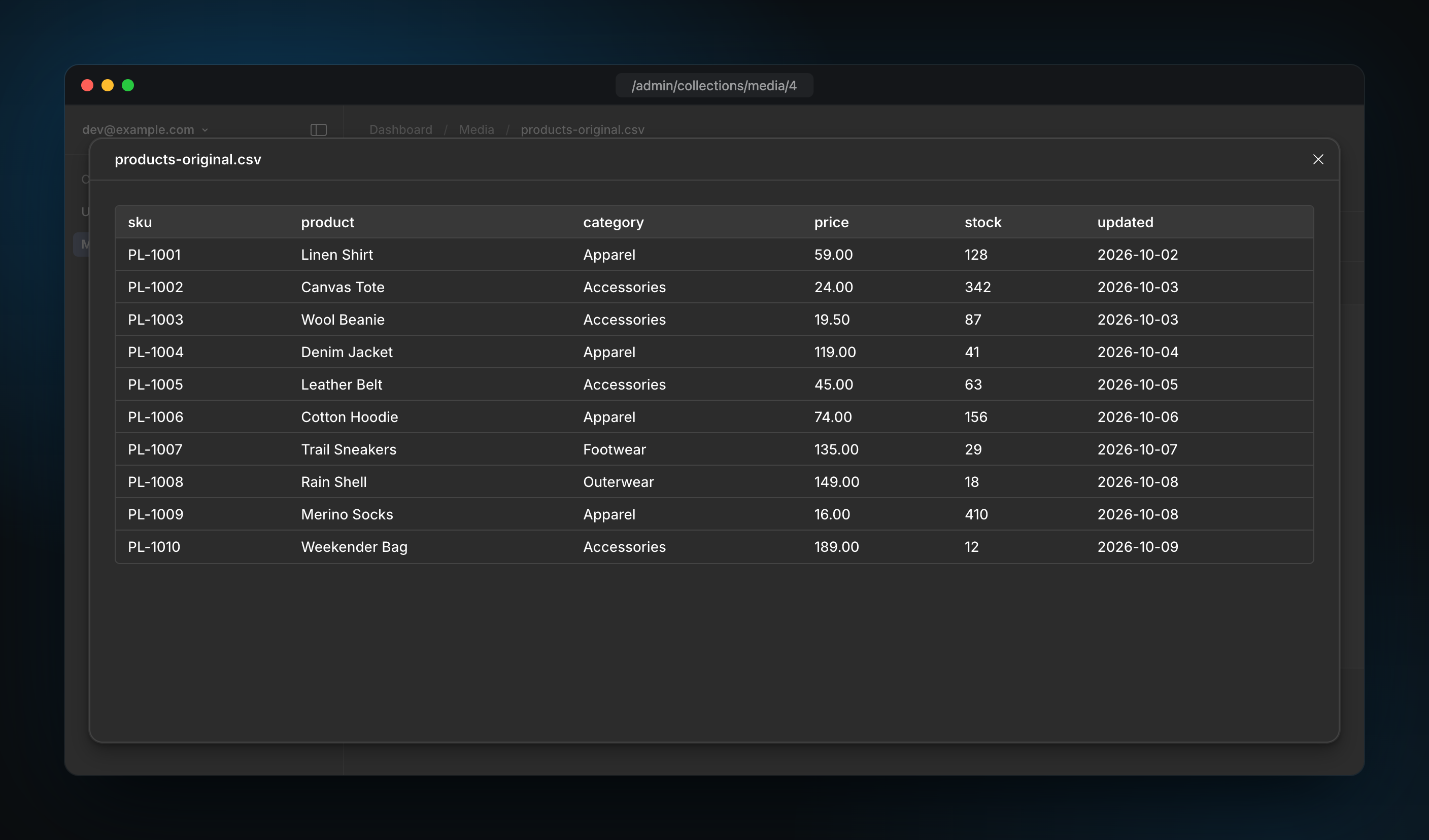The image size is (1429, 840).
Task: Select the Leather Belt product cell
Action: coord(342,384)
